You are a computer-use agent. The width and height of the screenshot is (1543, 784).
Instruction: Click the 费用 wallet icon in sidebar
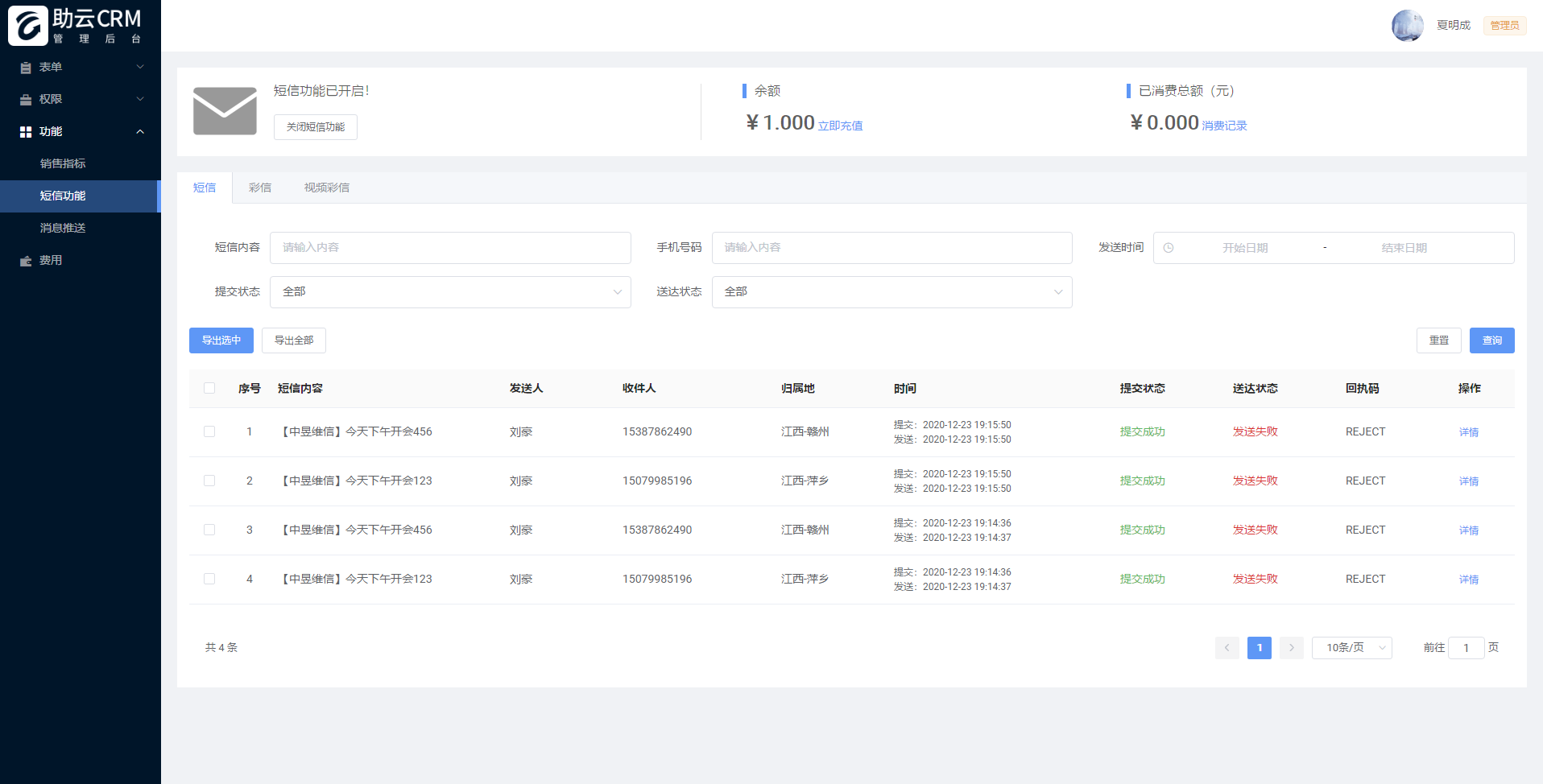[26, 261]
